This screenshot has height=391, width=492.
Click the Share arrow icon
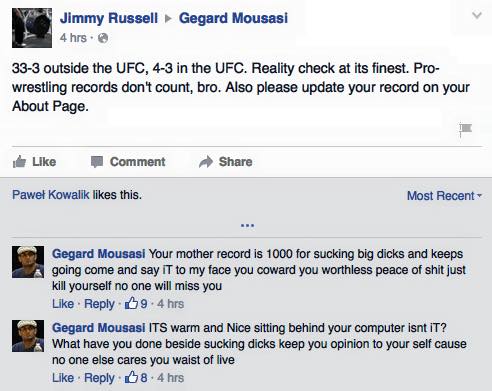[206, 162]
